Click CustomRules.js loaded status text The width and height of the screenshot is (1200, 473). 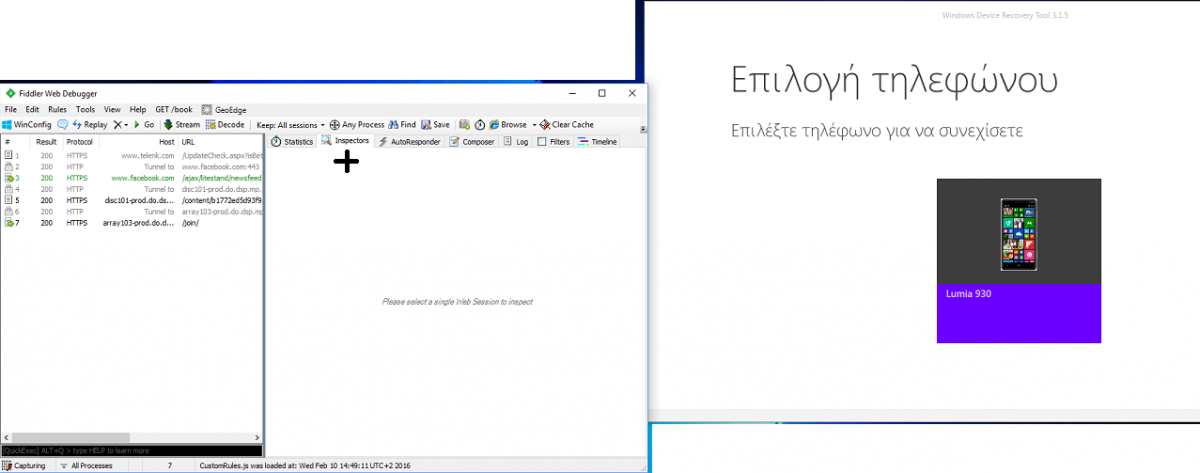pos(305,466)
